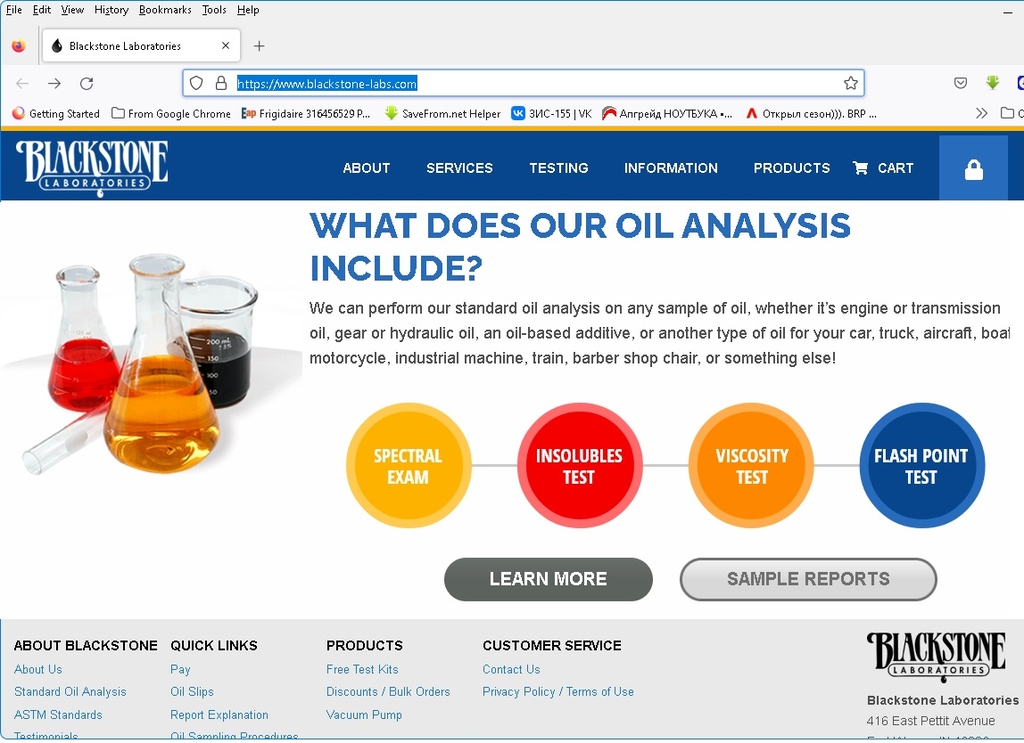The image size is (1024, 743).
Task: Open the Открыл сезон BRP bookmark
Action: (811, 114)
